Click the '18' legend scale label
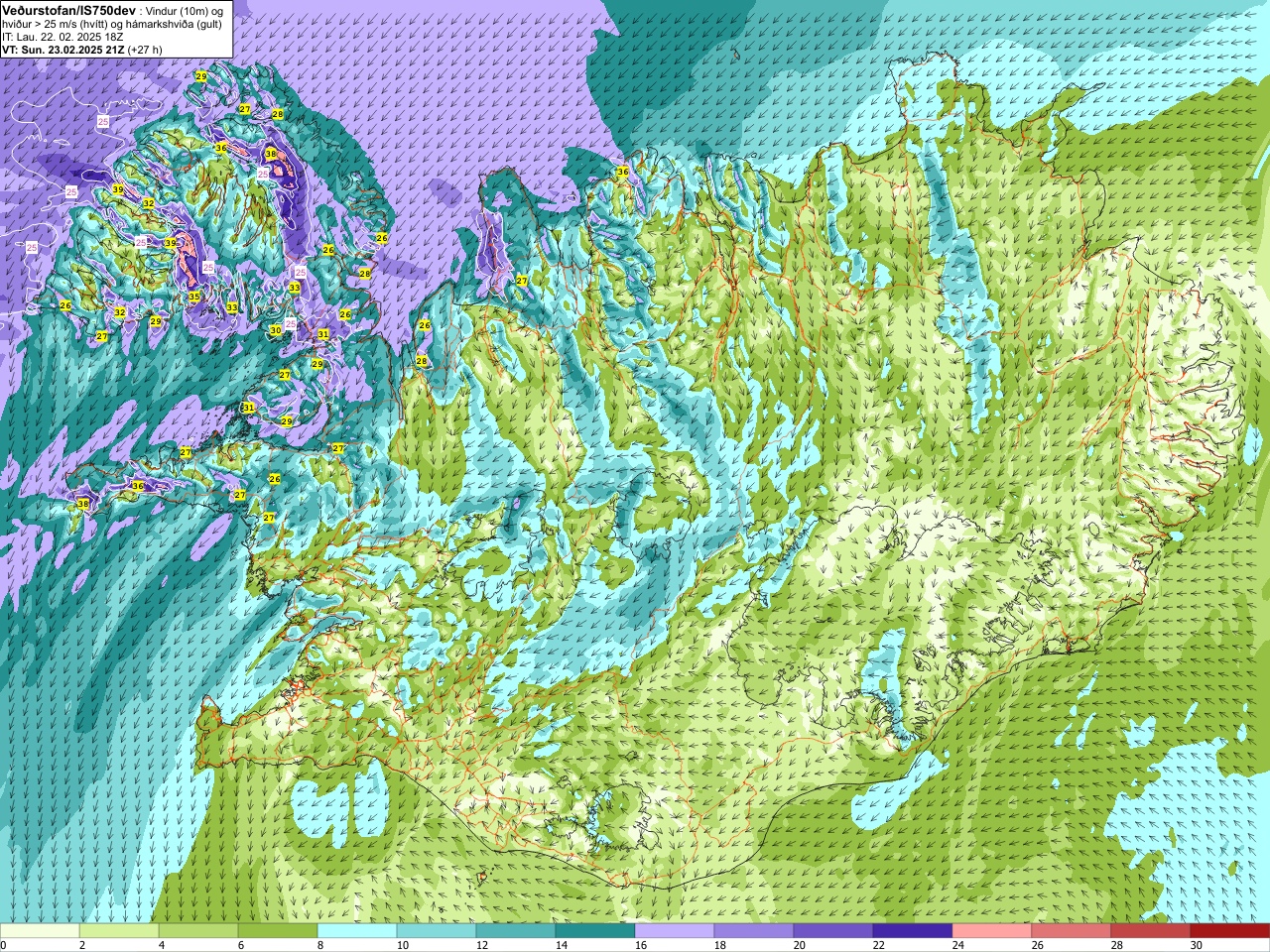Viewport: 1270px width, 952px height. coord(719,945)
